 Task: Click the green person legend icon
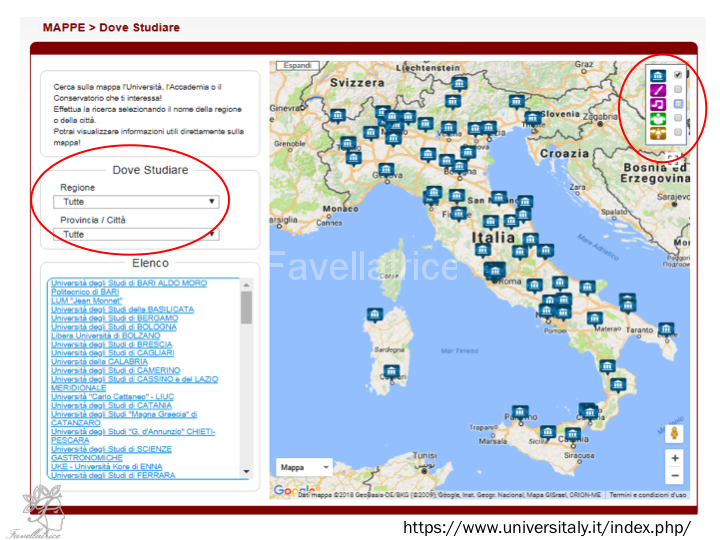(x=657, y=118)
